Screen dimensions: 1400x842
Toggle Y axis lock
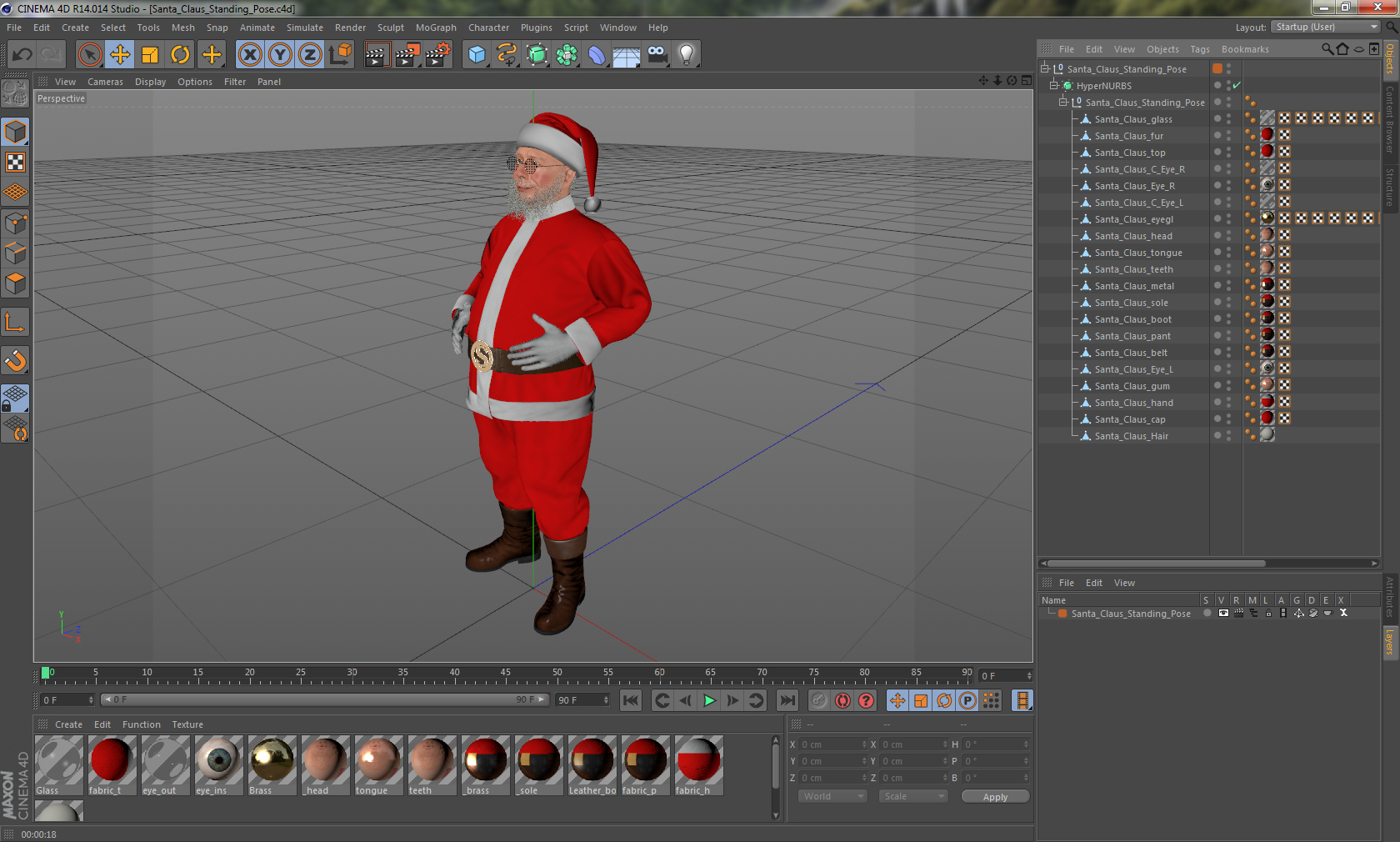coord(280,55)
